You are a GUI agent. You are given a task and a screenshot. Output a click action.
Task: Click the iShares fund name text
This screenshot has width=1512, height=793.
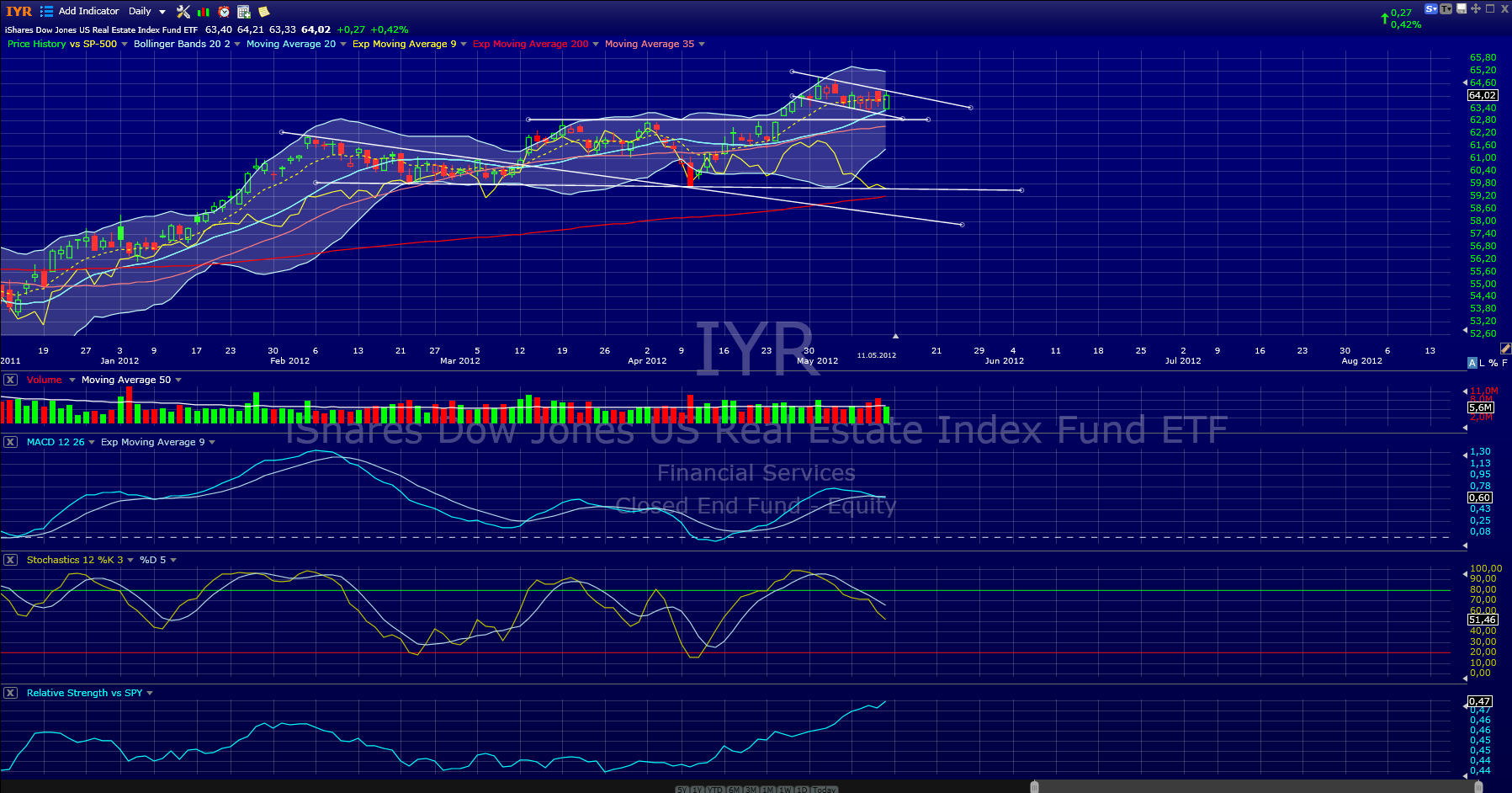coord(101,29)
